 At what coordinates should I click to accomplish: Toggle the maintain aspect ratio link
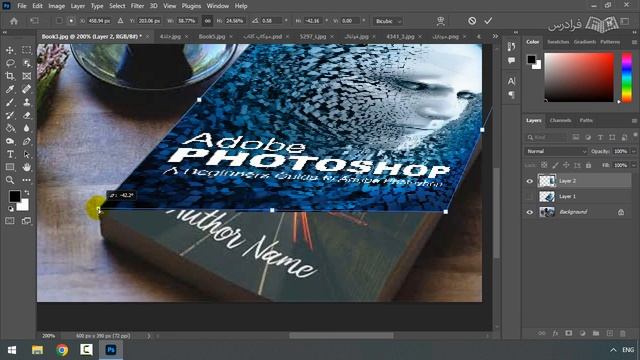[x=207, y=21]
